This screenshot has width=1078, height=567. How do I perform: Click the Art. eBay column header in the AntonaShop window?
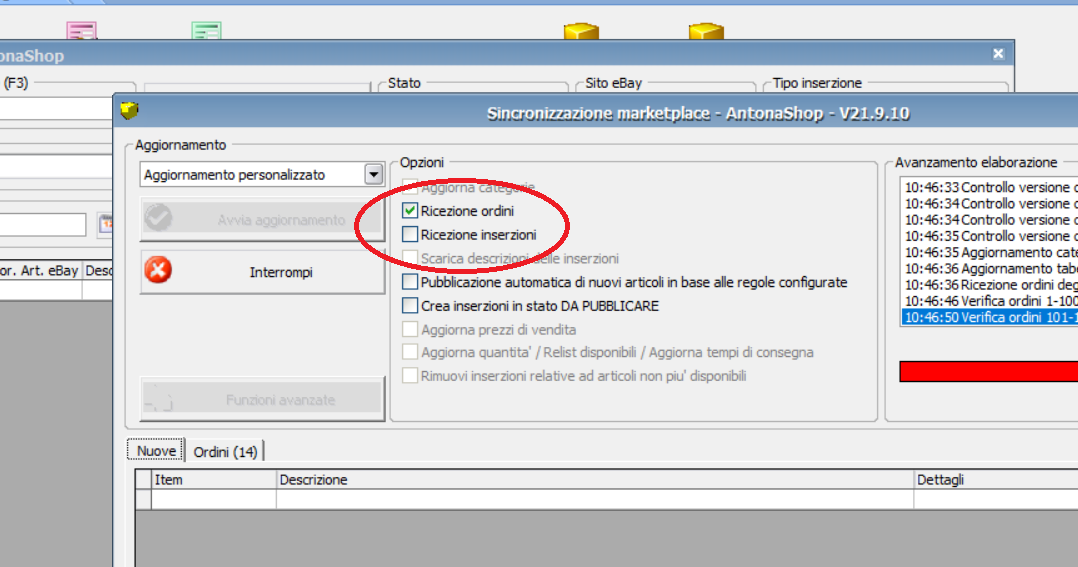point(41,271)
